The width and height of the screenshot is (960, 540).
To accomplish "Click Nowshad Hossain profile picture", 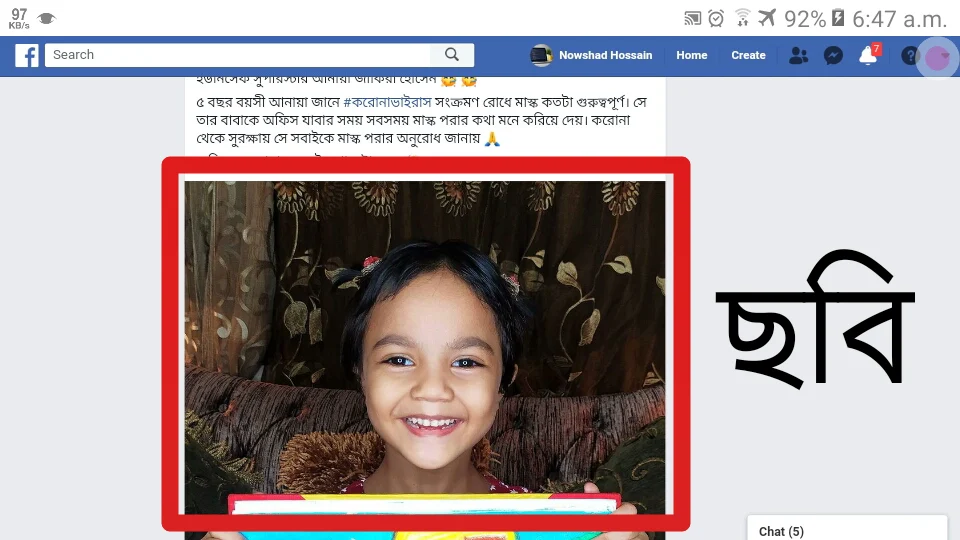I will [x=541, y=55].
